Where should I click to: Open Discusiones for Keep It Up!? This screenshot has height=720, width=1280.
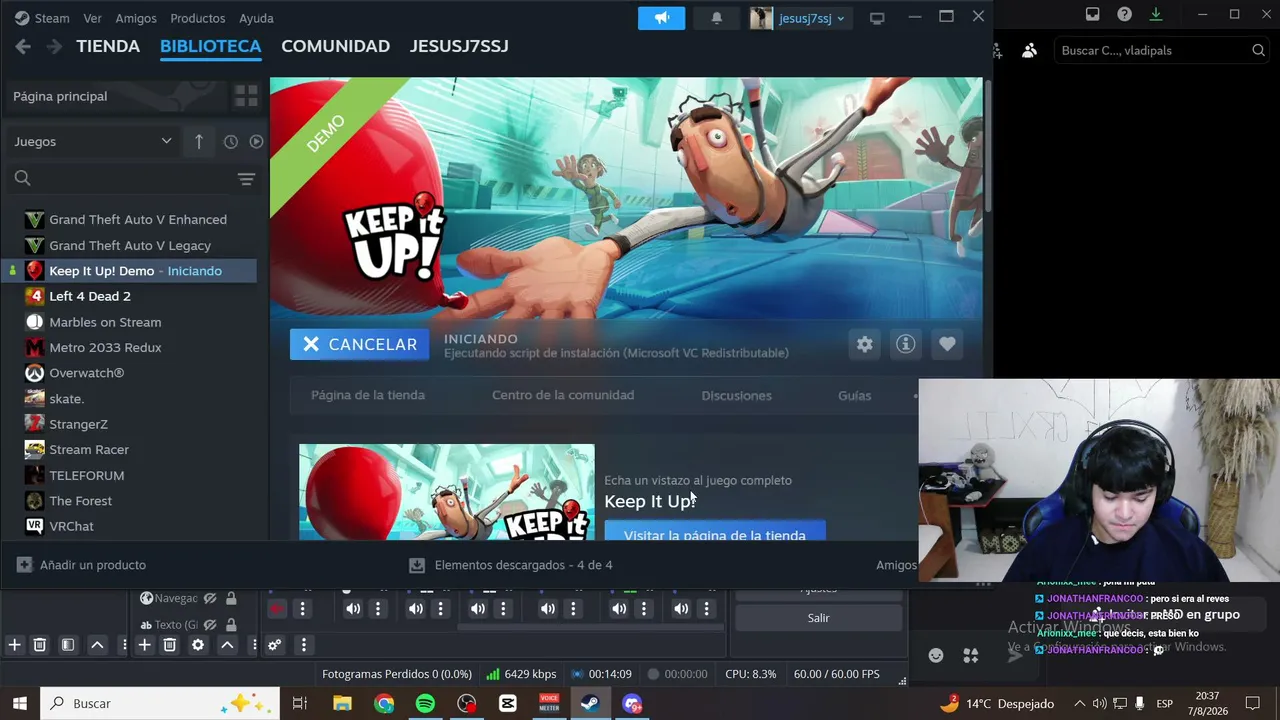[x=736, y=395]
